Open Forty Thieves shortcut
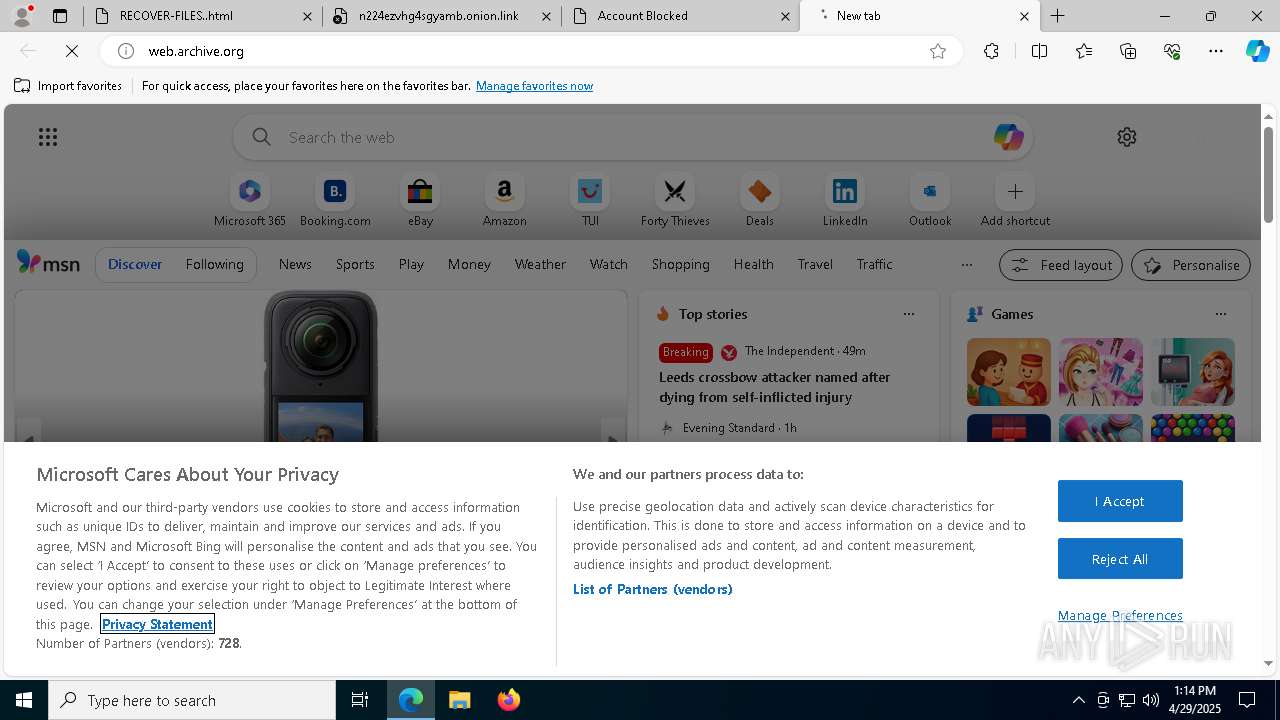 tap(675, 201)
